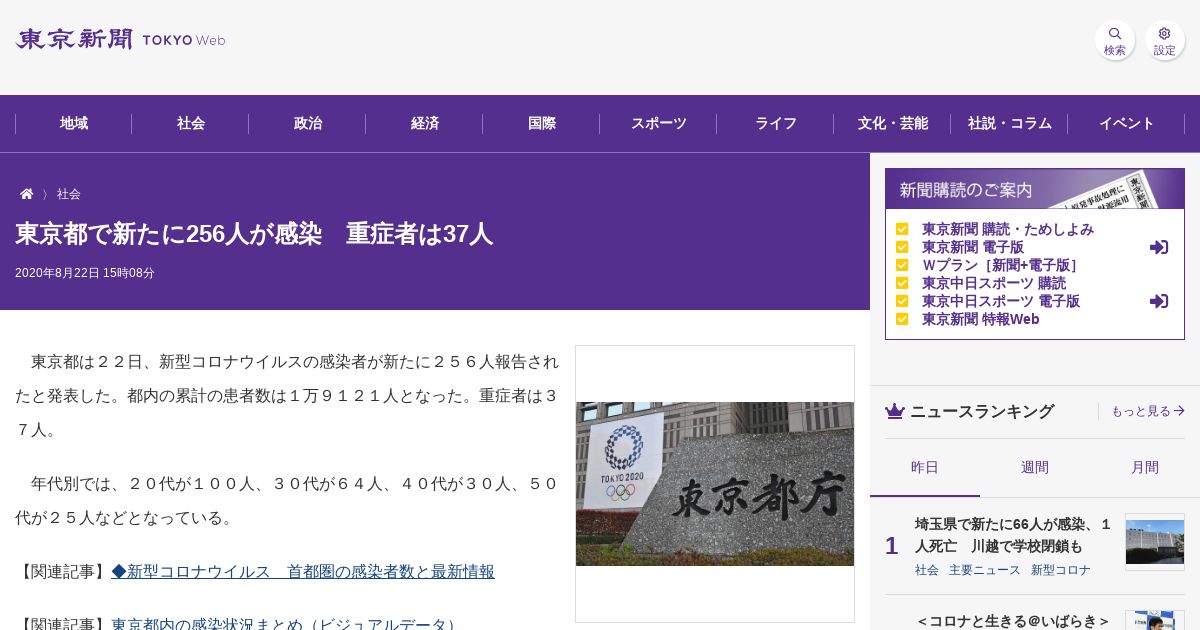This screenshot has height=630, width=1200.
Task: Click the 新聞購読のご案内 banner header
Action: [x=1035, y=189]
